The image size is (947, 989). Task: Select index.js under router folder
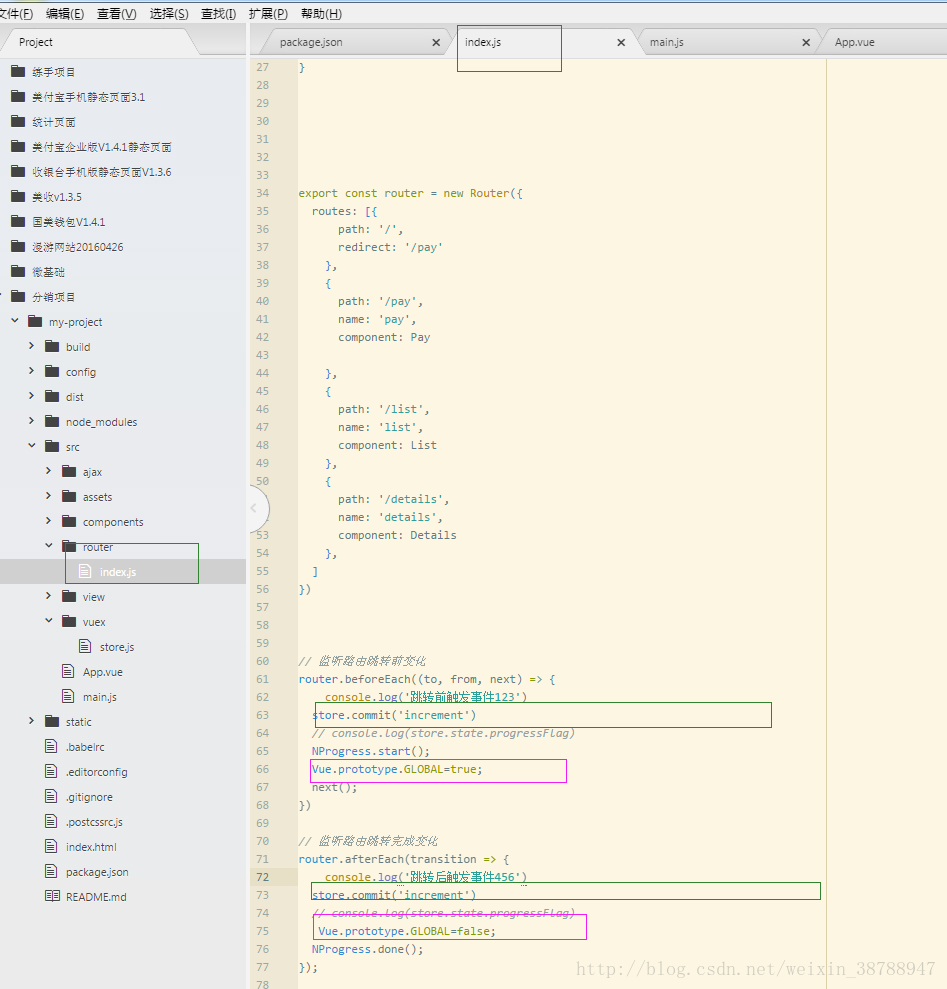coord(123,571)
